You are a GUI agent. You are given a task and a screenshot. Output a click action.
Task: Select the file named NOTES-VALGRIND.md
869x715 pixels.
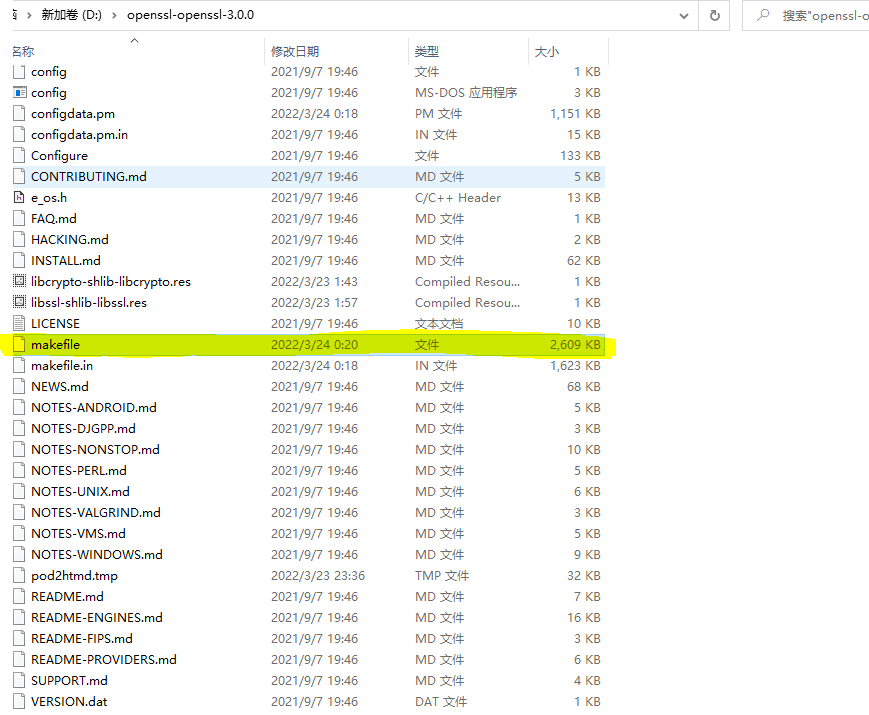95,513
